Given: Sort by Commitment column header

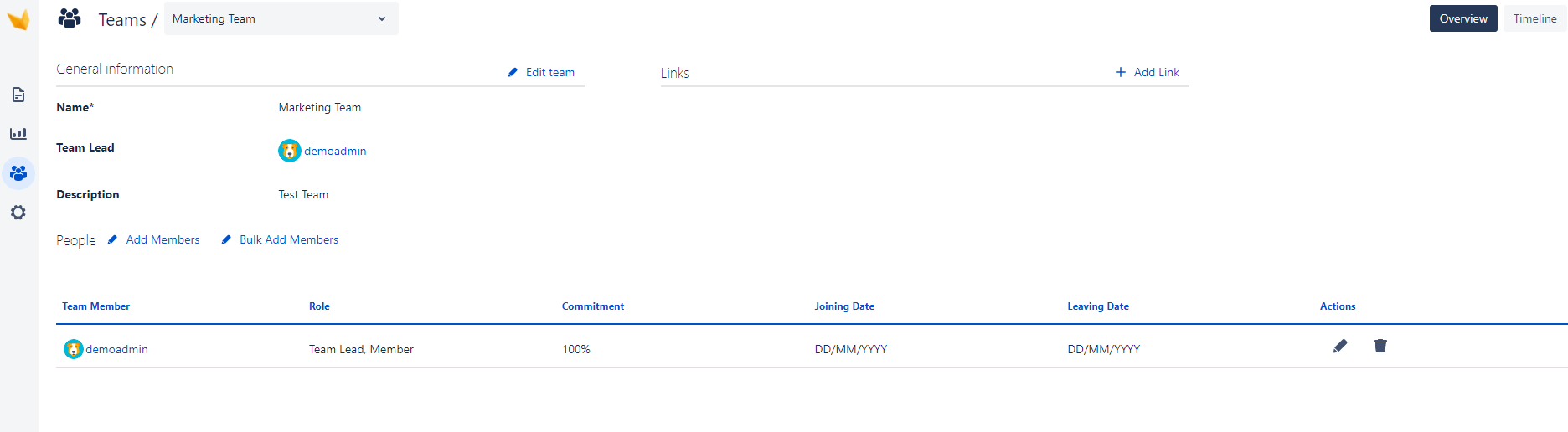Looking at the screenshot, I should [x=593, y=306].
